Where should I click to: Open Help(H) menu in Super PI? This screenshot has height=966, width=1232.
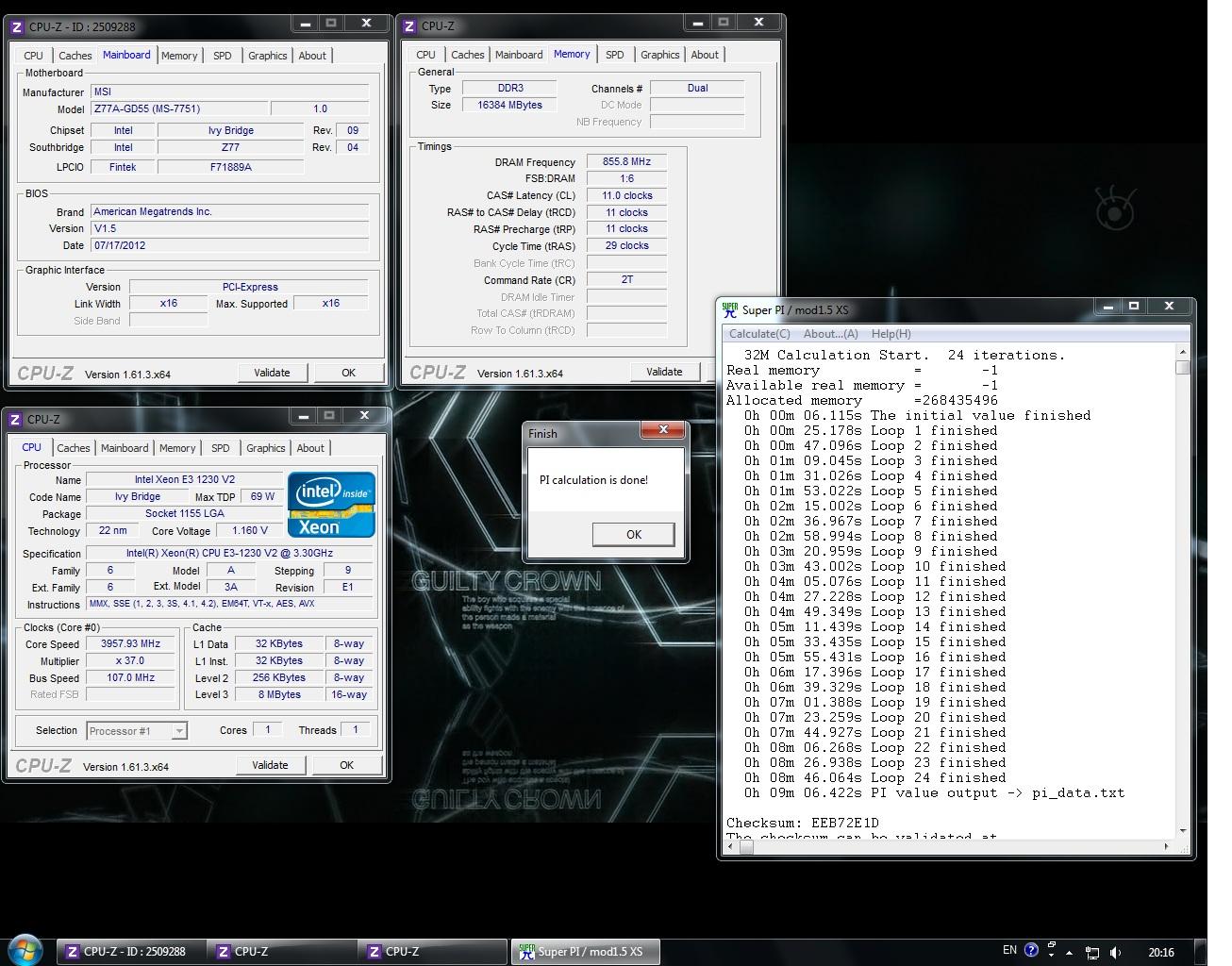891,334
